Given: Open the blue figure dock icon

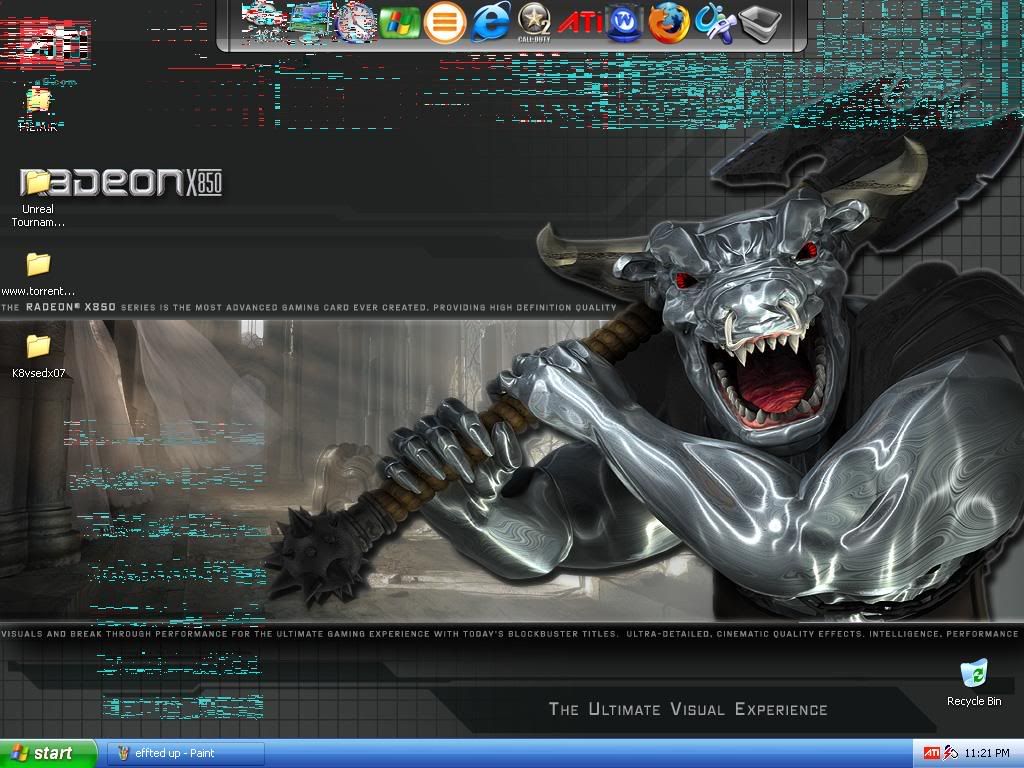Looking at the screenshot, I should 714,22.
